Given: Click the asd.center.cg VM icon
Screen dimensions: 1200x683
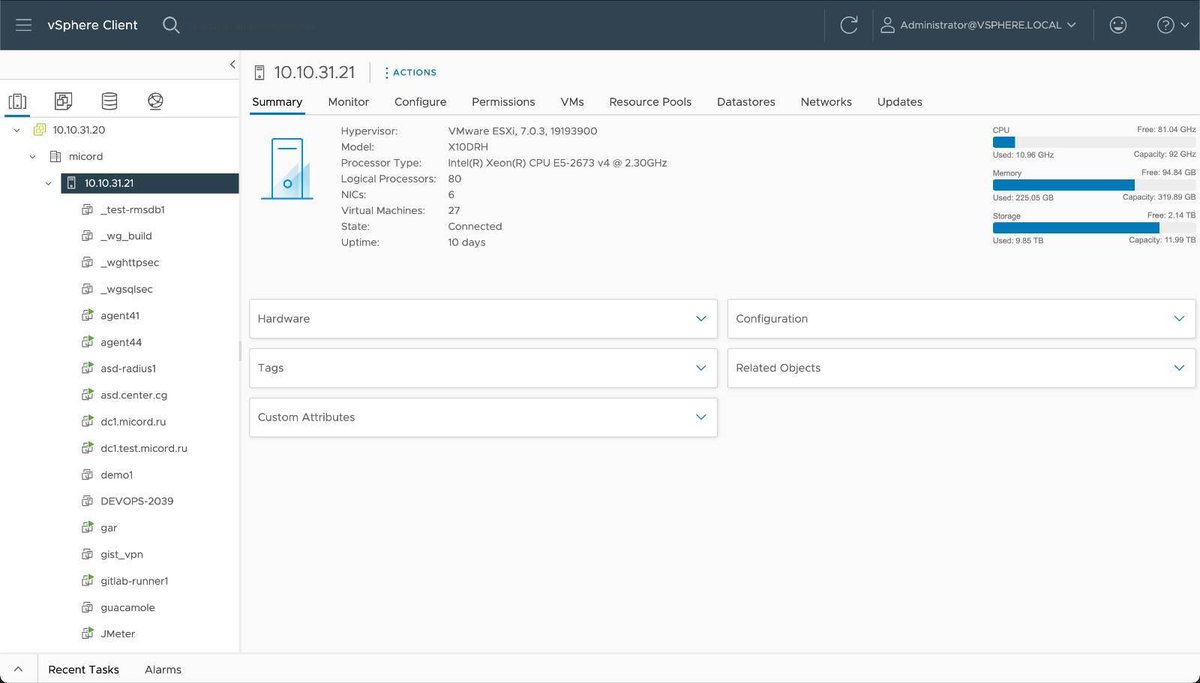Looking at the screenshot, I should (x=87, y=395).
